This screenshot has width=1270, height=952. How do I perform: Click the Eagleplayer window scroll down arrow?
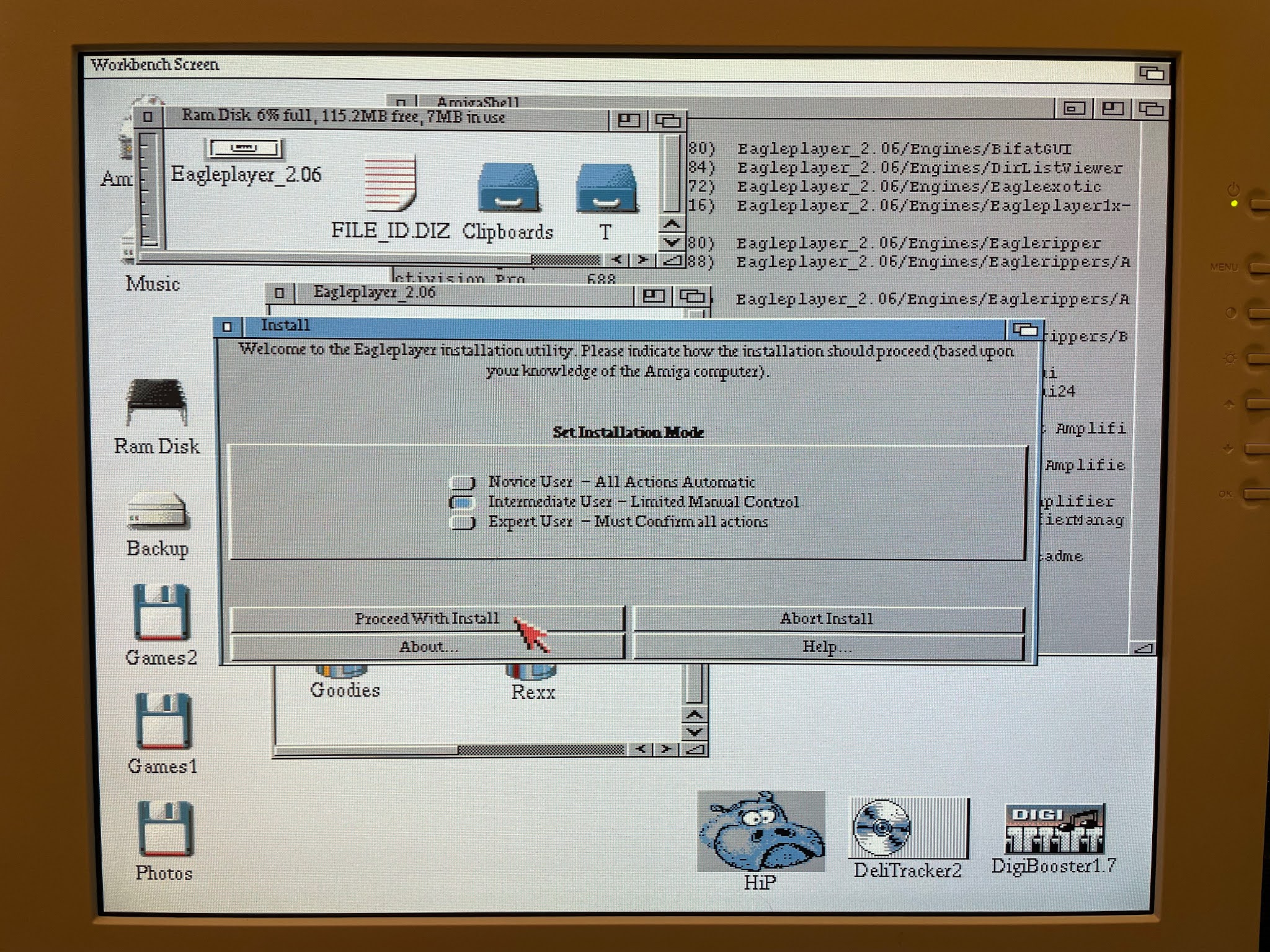[694, 732]
